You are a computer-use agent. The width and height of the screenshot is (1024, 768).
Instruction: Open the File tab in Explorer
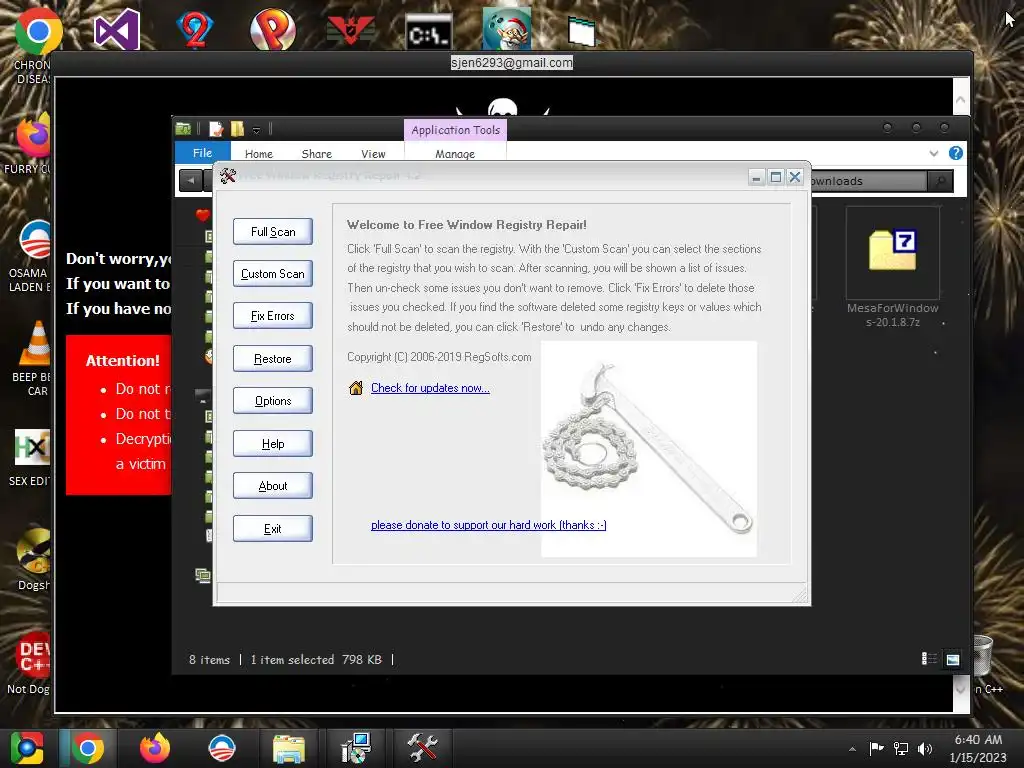tap(202, 152)
